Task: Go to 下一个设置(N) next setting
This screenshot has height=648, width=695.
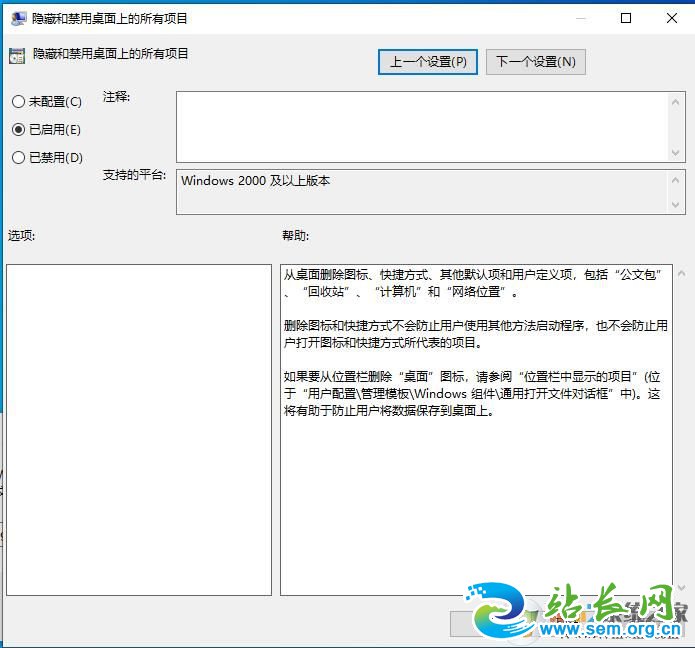Action: (x=535, y=62)
